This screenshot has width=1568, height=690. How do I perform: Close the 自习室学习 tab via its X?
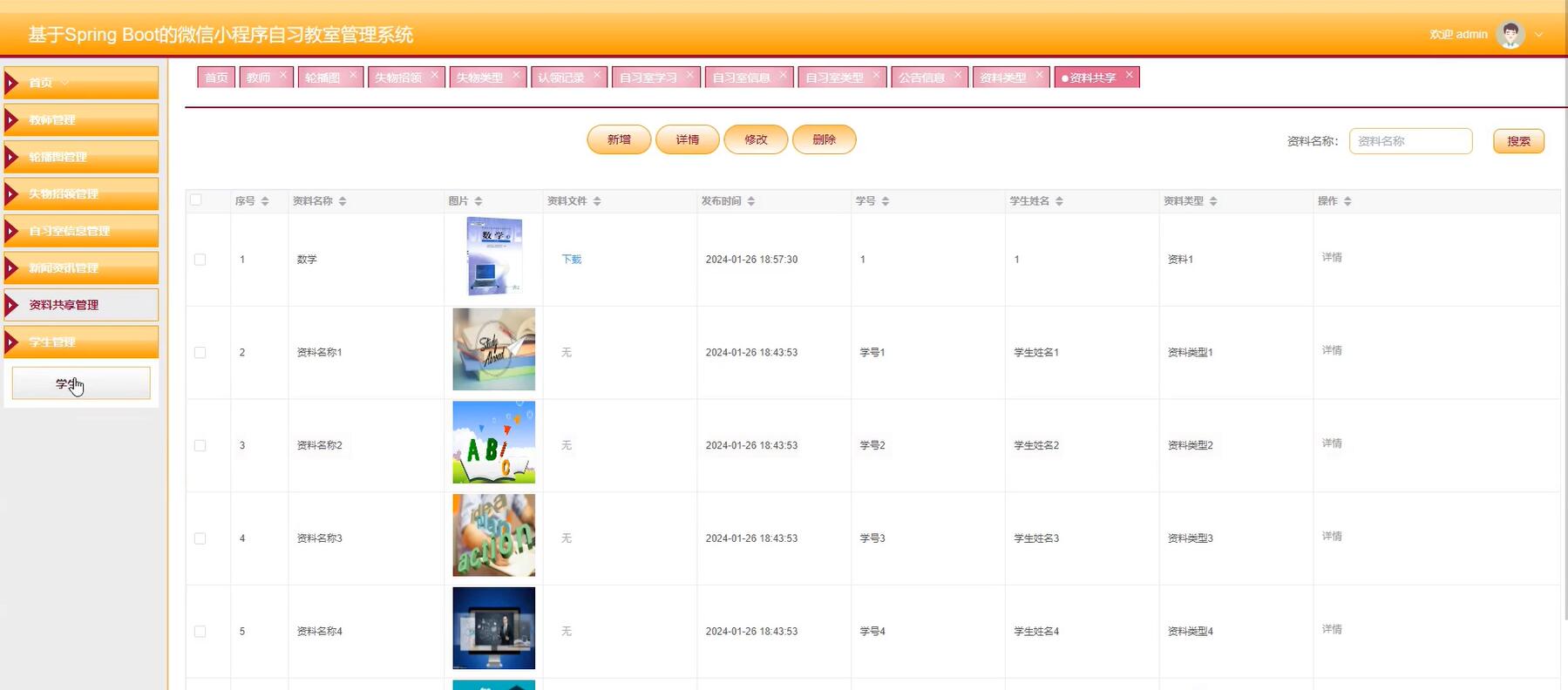(690, 75)
